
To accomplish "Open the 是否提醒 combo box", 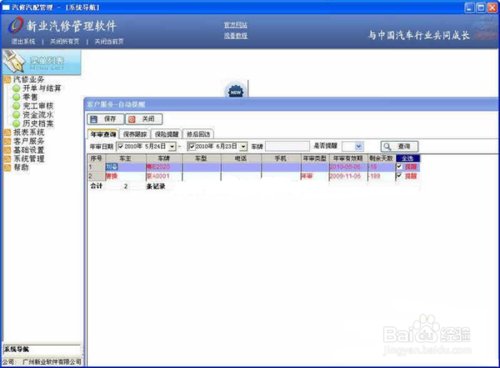I will click(353, 146).
